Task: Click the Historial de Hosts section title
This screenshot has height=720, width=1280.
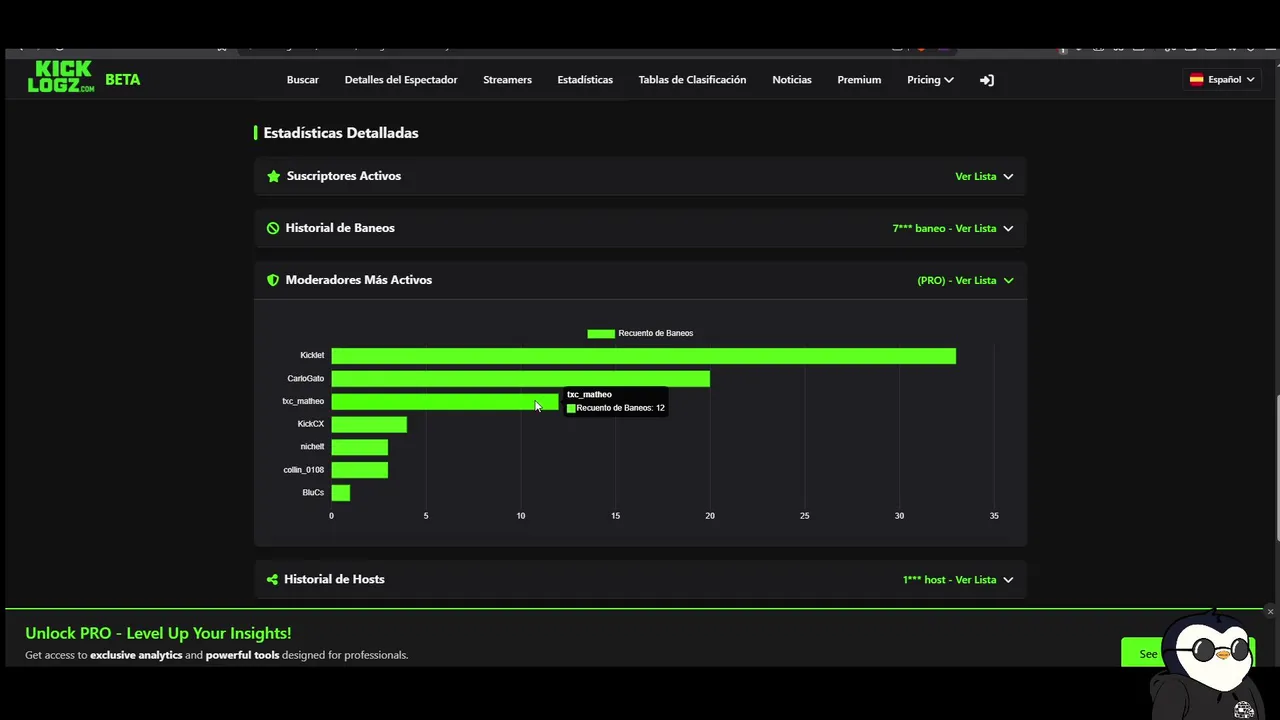Action: [x=334, y=580]
